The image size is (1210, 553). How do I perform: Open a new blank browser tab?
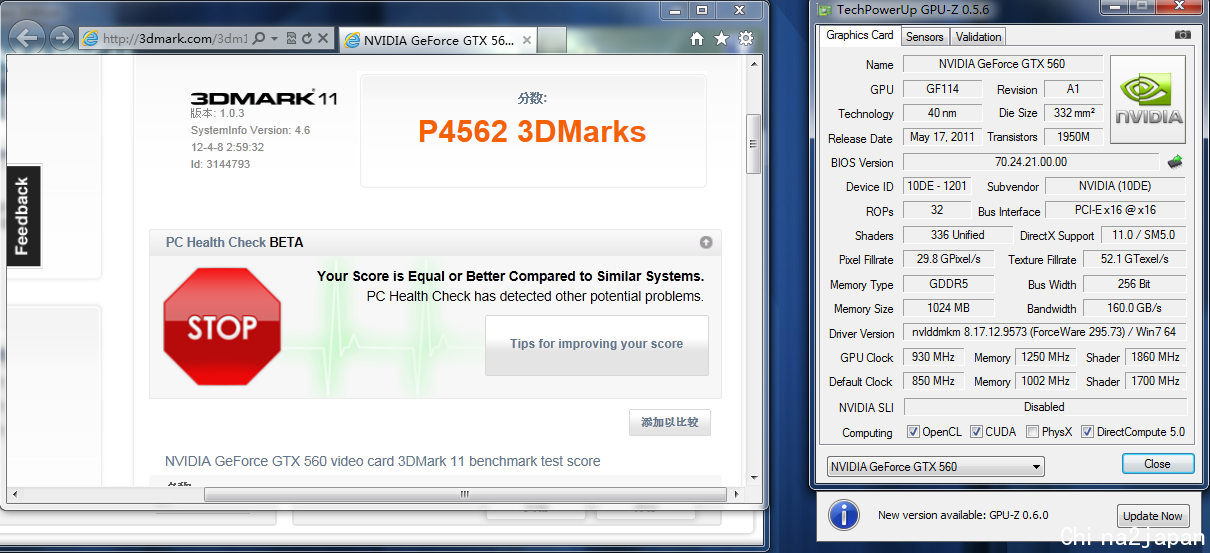coord(552,41)
